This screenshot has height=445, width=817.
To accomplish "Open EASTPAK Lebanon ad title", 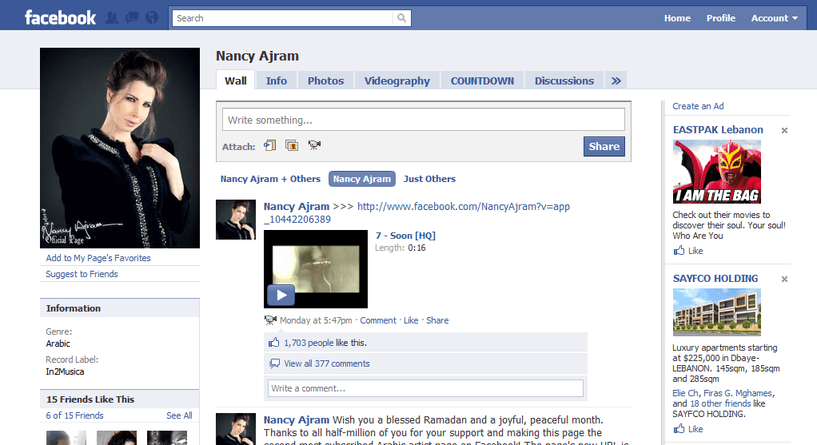I will (x=717, y=130).
